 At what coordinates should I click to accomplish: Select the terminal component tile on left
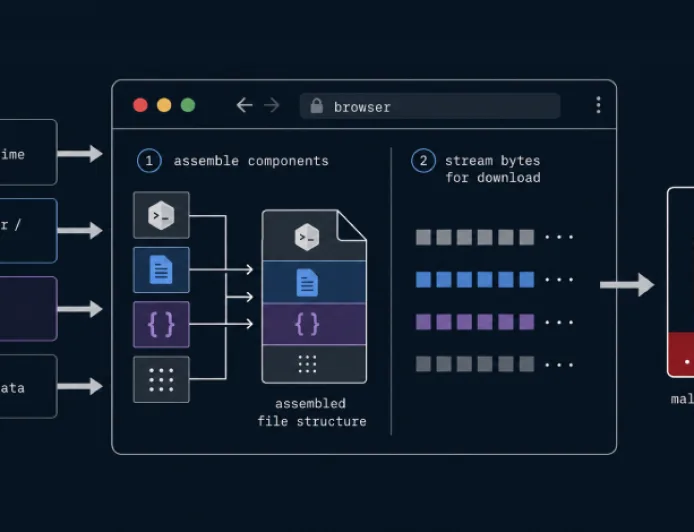(x=162, y=216)
